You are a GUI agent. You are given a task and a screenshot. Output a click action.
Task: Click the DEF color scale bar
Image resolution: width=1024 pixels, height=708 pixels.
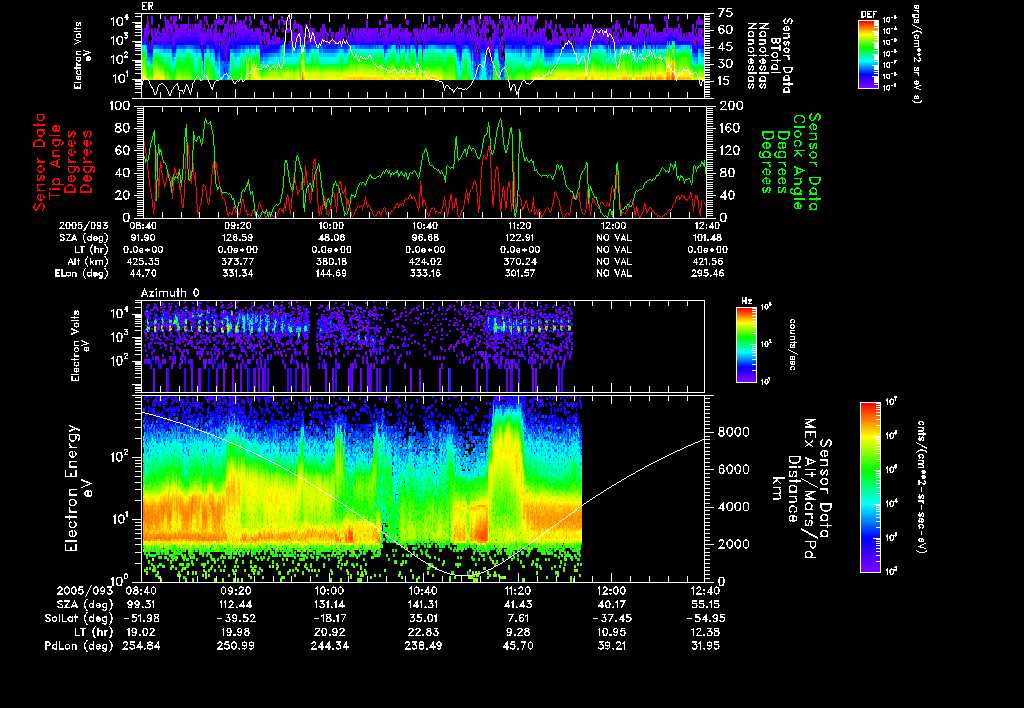tap(868, 54)
